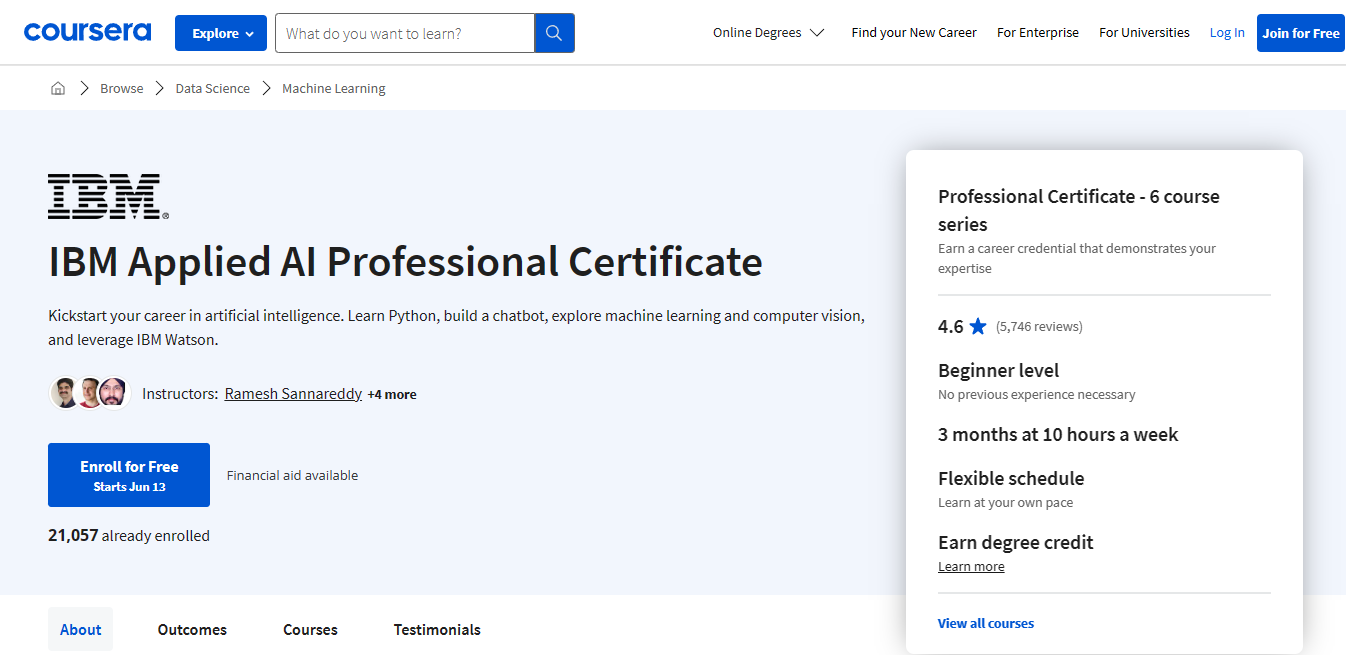The width and height of the screenshot is (1346, 655).
Task: Click the 'Flexible schedule' text
Action: pyautogui.click(x=1011, y=478)
